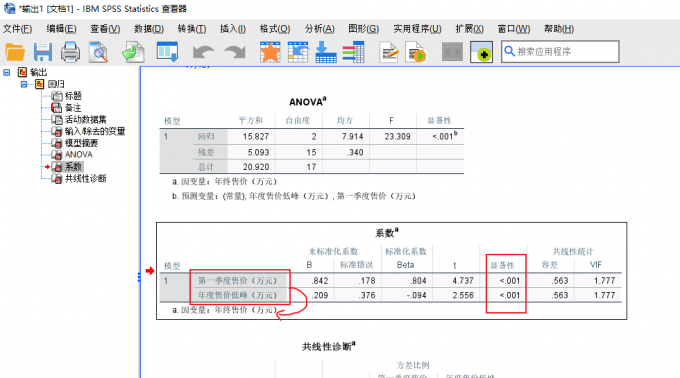Screen dimensions: 680x378
Task: Select 输出 root item in the outline
Action: click(x=38, y=72)
